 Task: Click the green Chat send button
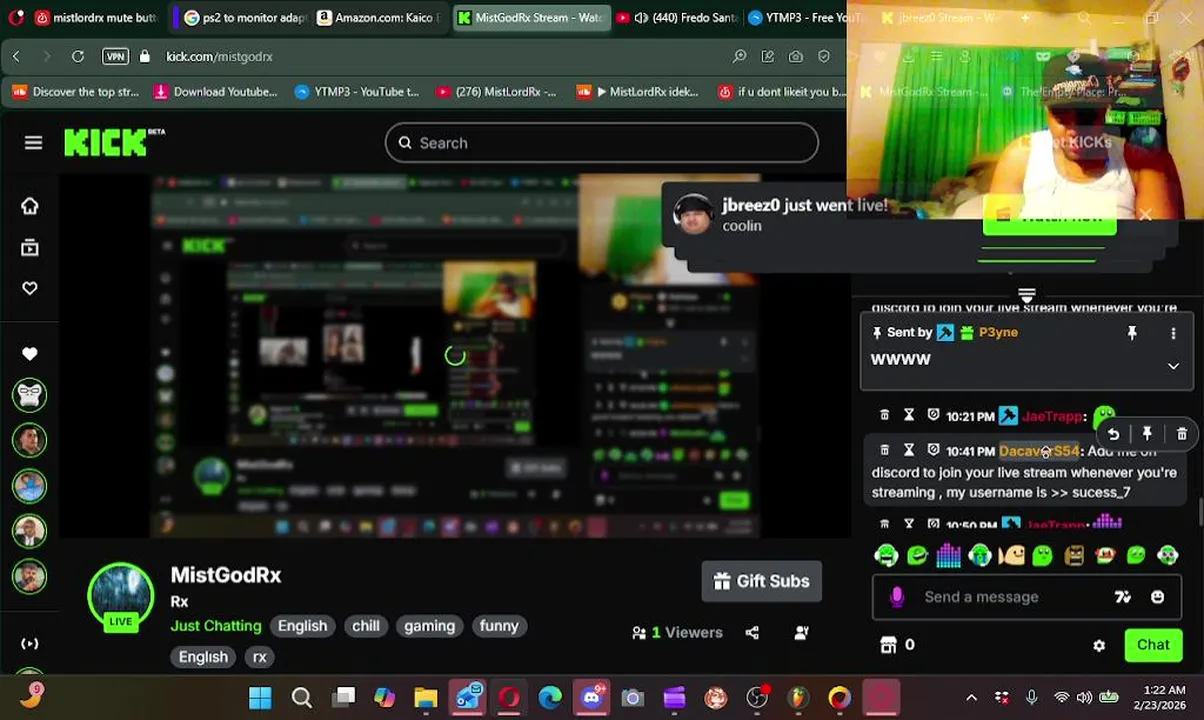[x=1152, y=645]
